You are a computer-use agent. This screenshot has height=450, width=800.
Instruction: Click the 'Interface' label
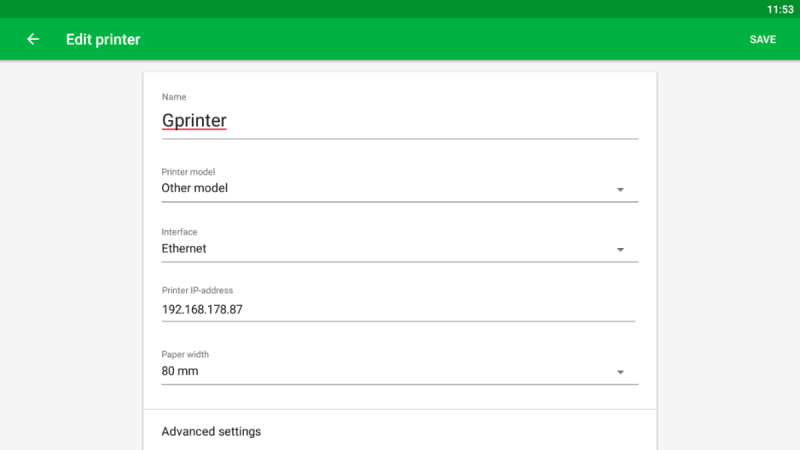pos(180,232)
